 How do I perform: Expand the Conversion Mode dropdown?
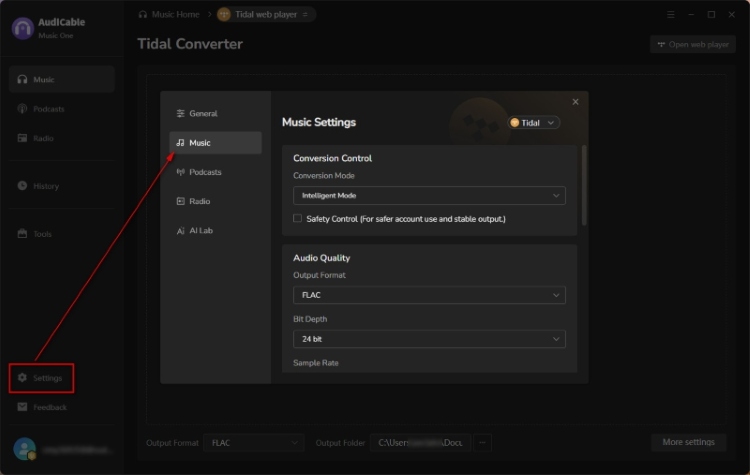point(429,196)
